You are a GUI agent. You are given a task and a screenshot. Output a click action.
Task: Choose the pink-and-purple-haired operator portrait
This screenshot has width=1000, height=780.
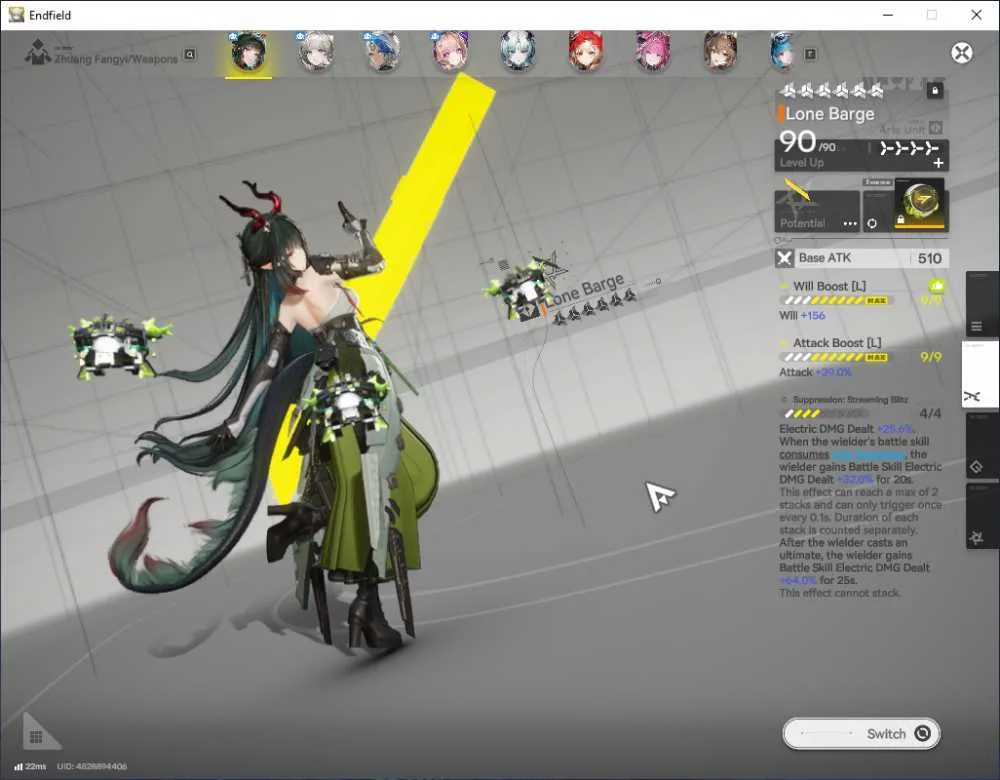[x=452, y=52]
